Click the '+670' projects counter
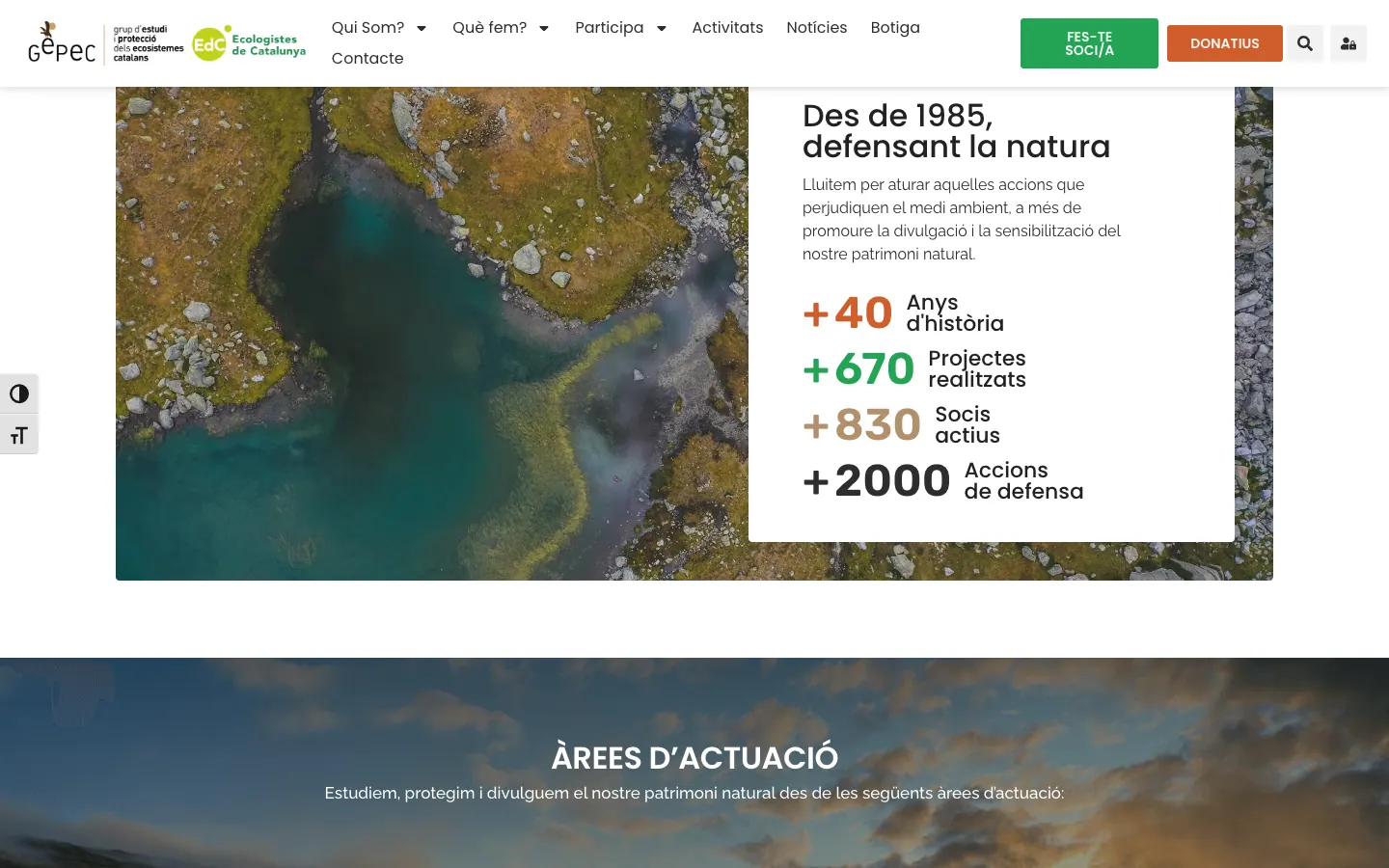Image resolution: width=1389 pixels, height=868 pixels. pyautogui.click(x=858, y=369)
